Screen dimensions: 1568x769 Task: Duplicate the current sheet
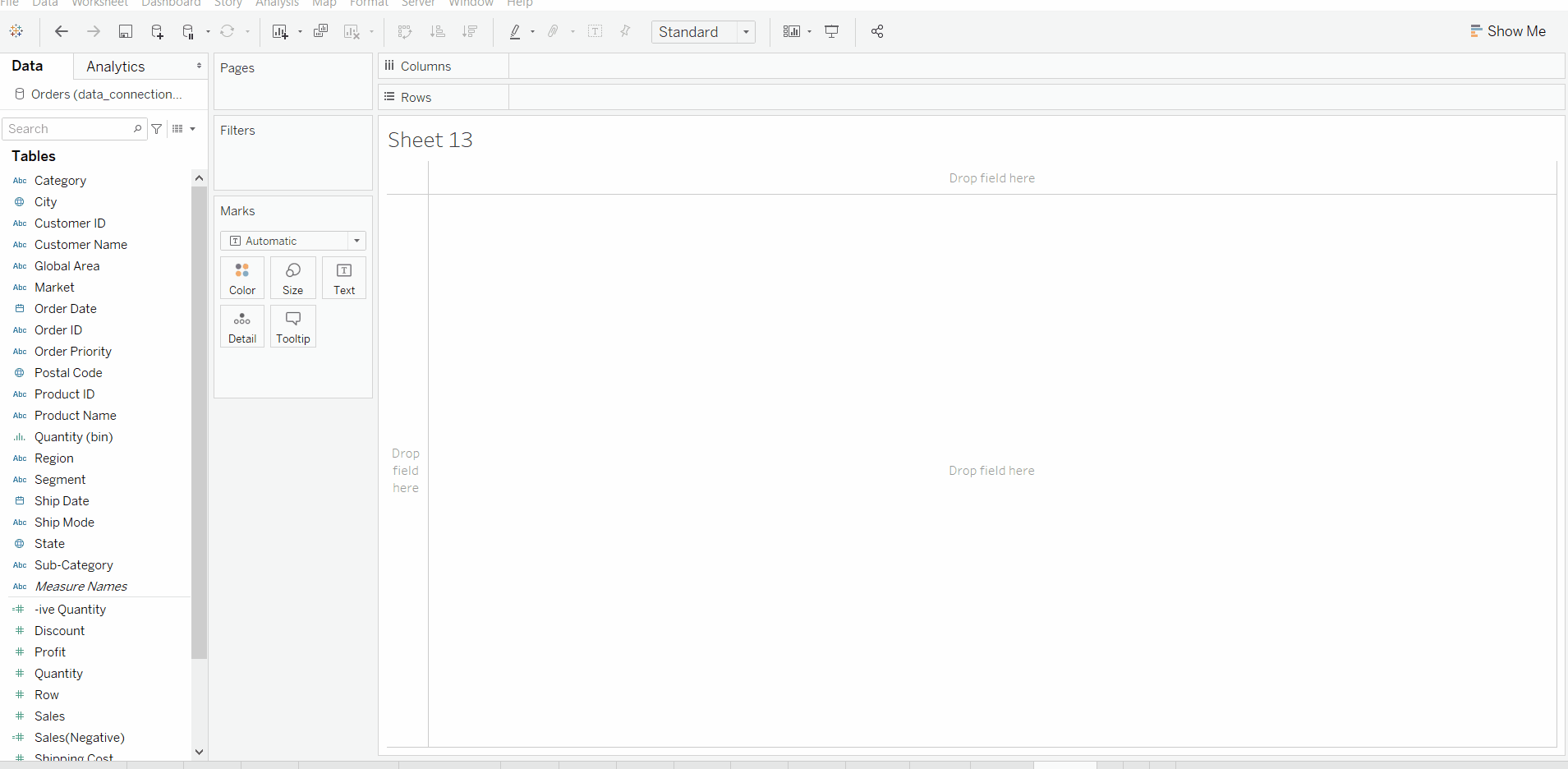(320, 31)
